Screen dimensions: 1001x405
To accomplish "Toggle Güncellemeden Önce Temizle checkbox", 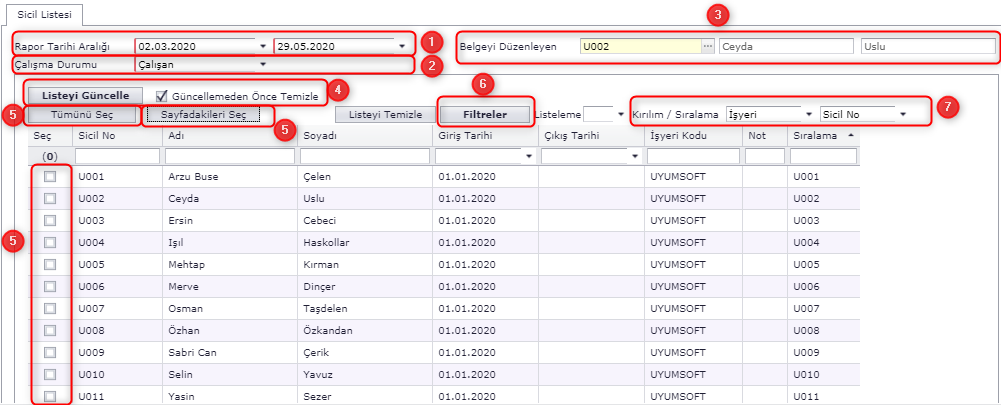I will [x=162, y=96].
